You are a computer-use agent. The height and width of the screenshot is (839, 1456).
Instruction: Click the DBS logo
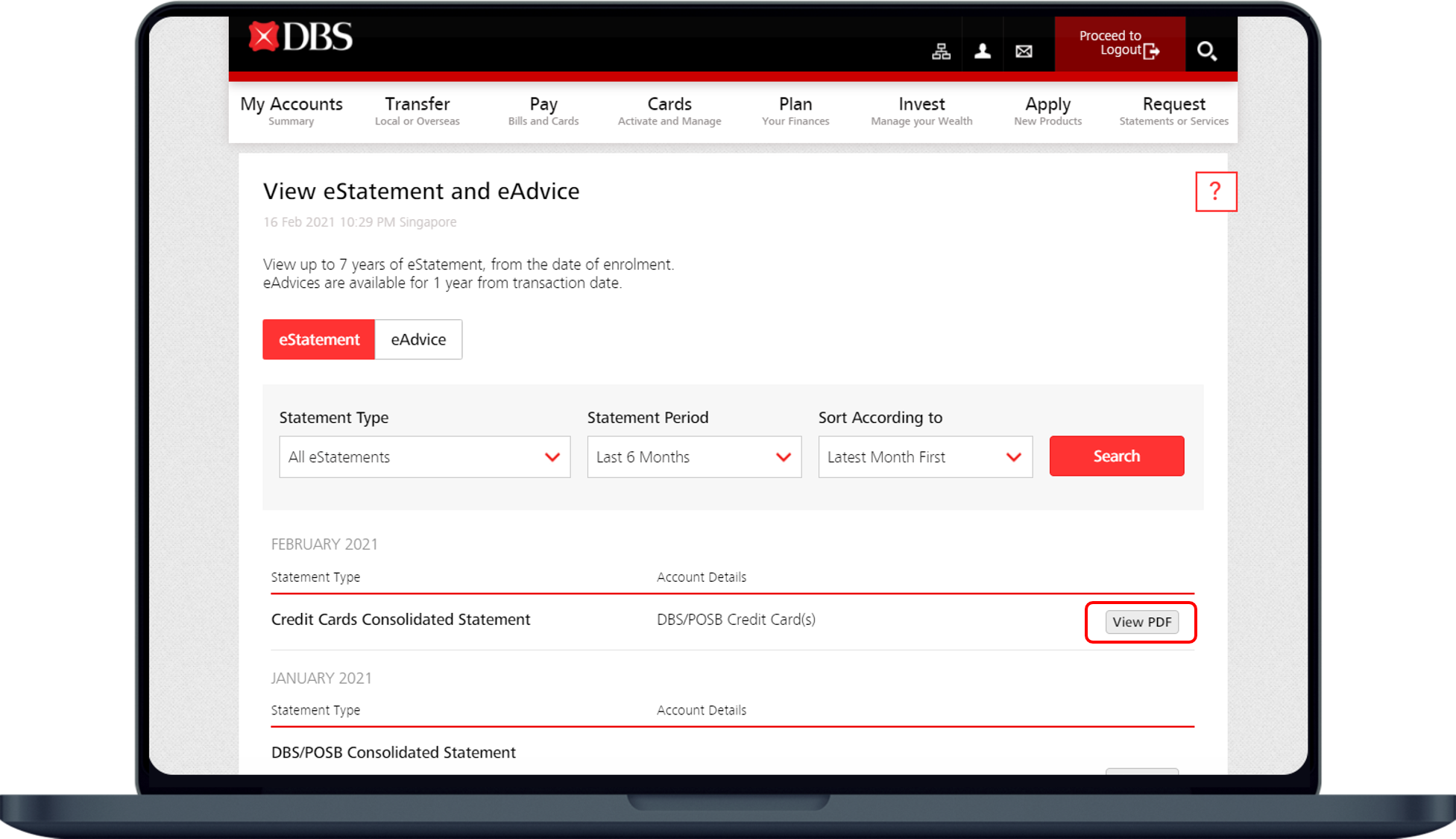click(300, 37)
